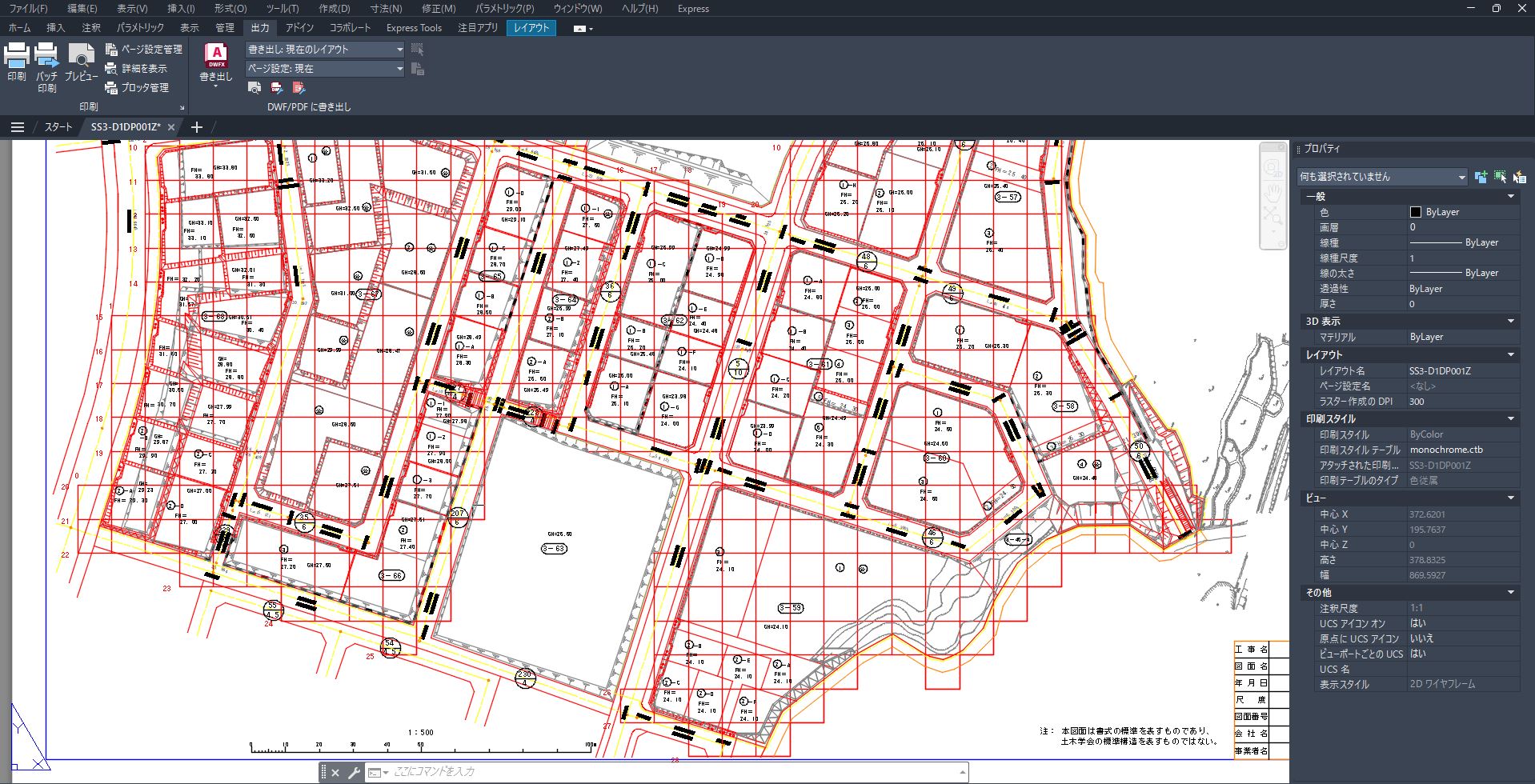Open the ファイル(F) menu

[28, 9]
